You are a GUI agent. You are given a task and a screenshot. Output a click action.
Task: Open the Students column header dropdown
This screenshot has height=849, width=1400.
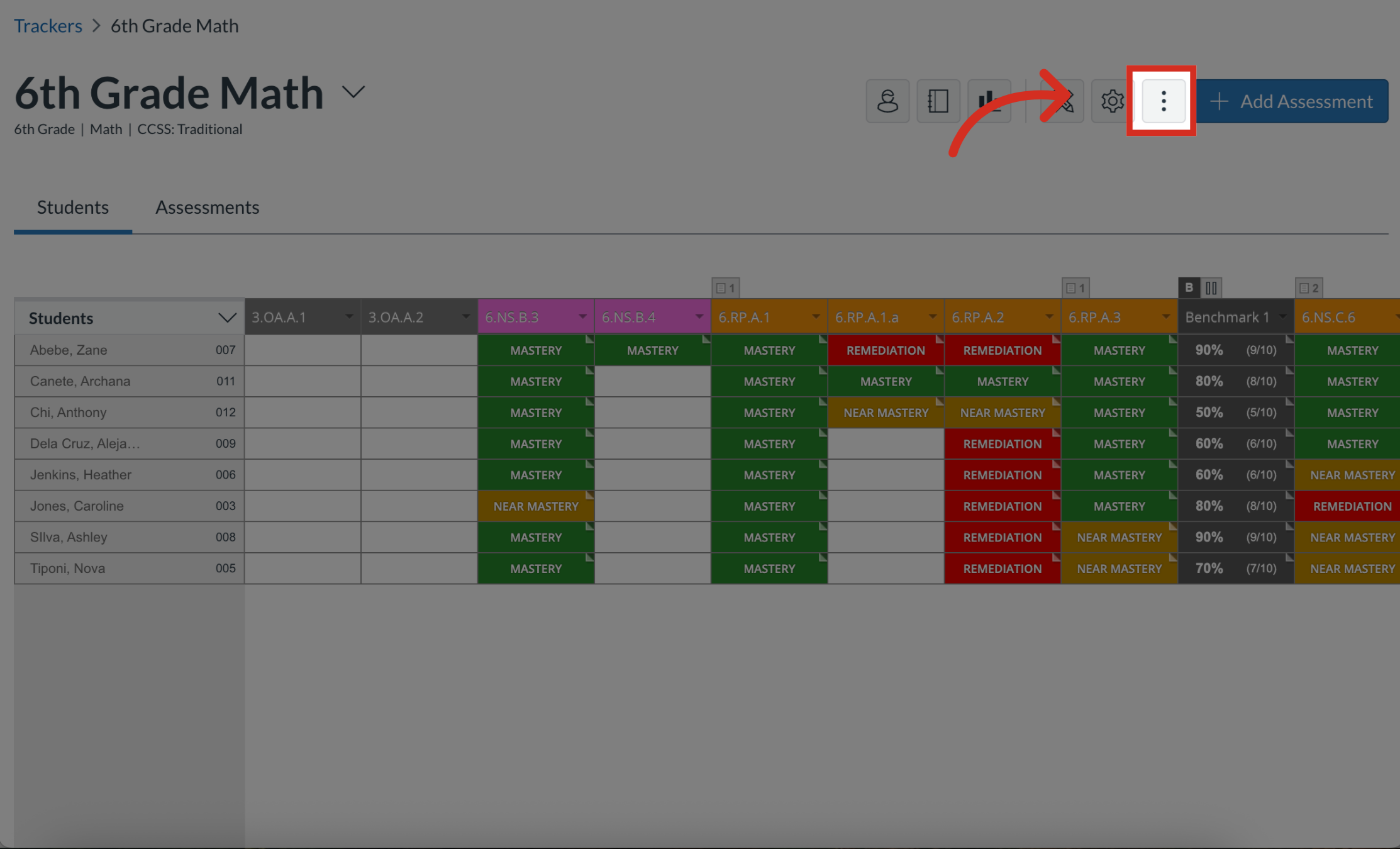pyautogui.click(x=228, y=318)
